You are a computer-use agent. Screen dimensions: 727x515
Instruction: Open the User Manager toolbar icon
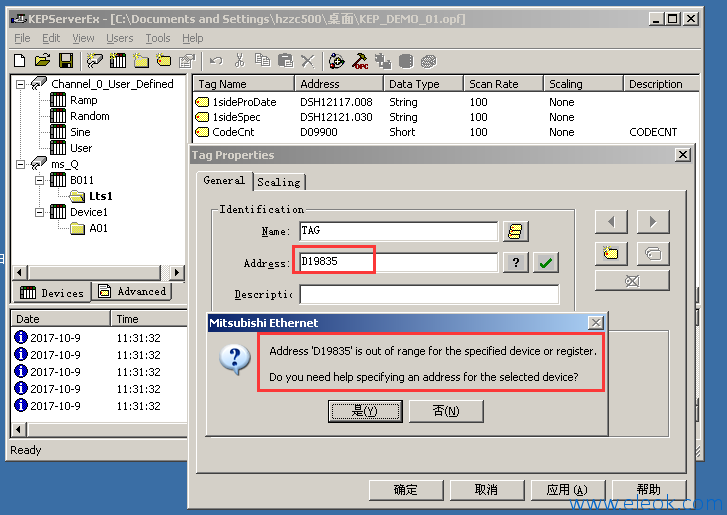337,61
